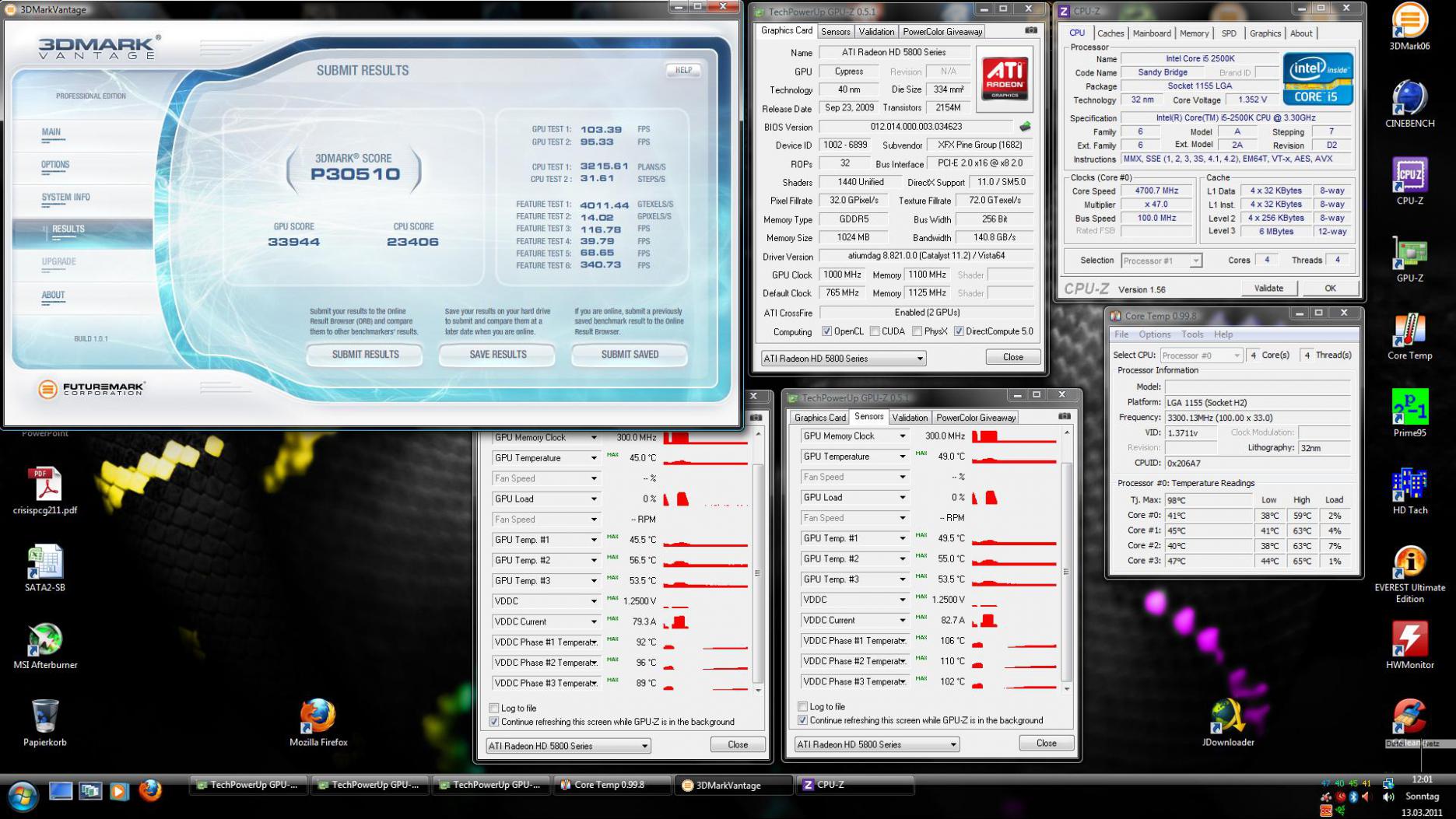Switch to the Mainboard tab in CPU-Z
The height and width of the screenshot is (819, 1456).
(x=1152, y=33)
